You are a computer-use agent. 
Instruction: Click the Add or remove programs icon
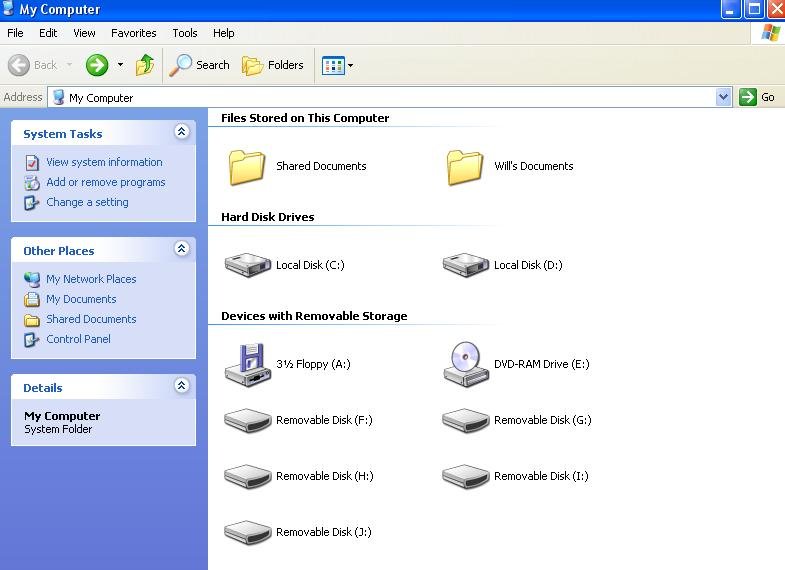point(32,183)
